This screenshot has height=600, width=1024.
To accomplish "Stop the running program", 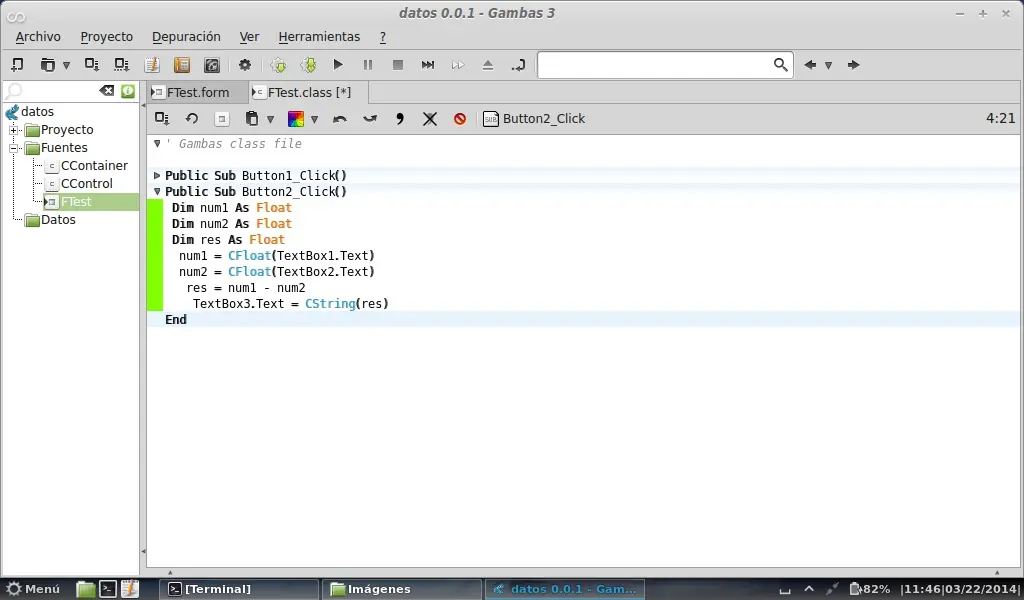I will pyautogui.click(x=398, y=65).
